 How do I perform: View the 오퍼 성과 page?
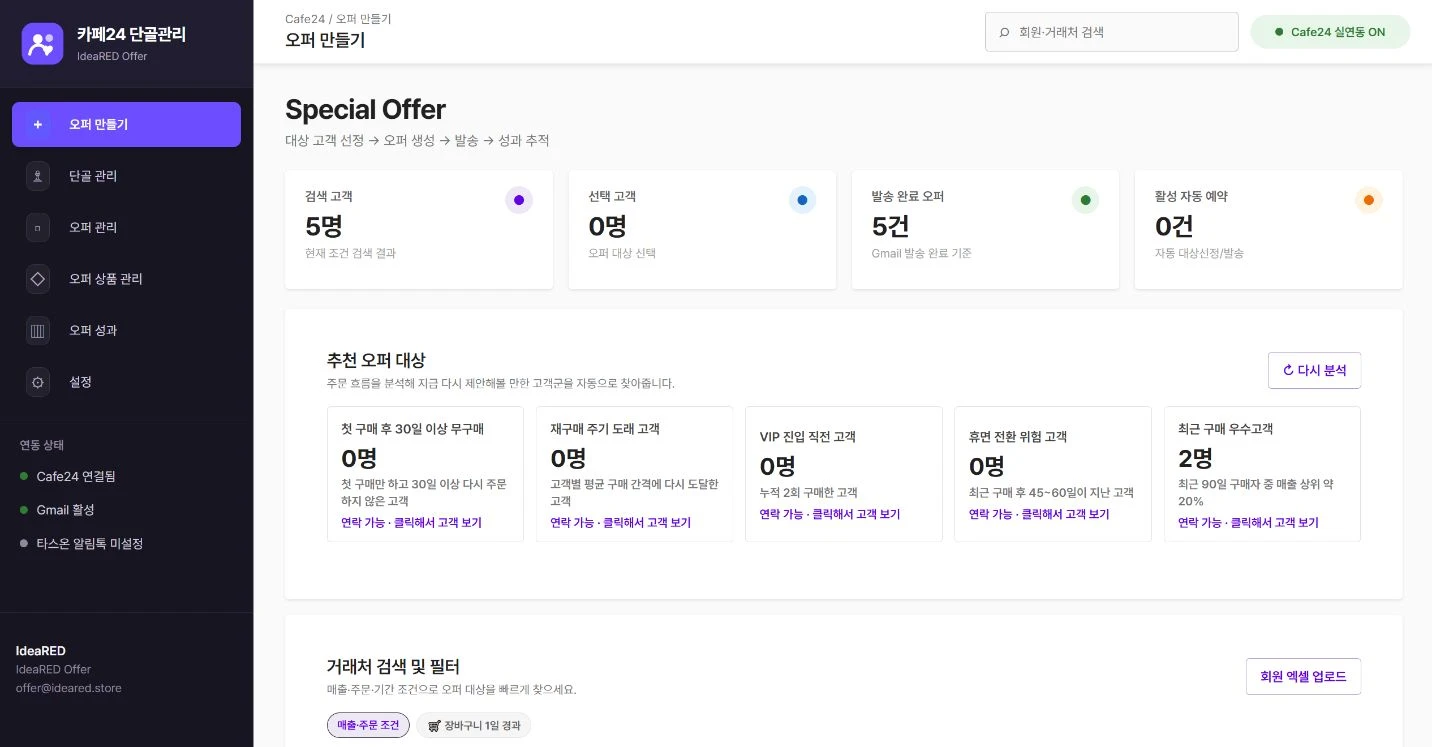click(x=126, y=331)
